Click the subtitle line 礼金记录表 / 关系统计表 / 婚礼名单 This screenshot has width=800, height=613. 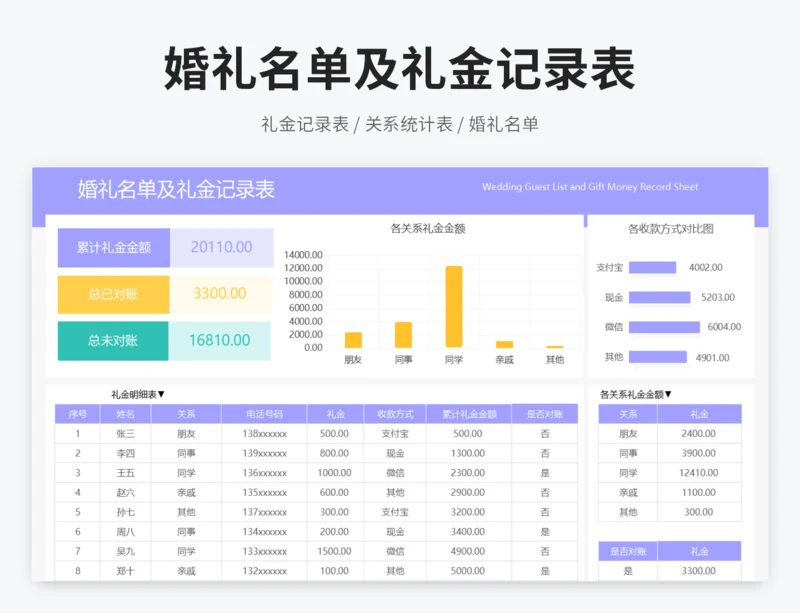(x=399, y=124)
